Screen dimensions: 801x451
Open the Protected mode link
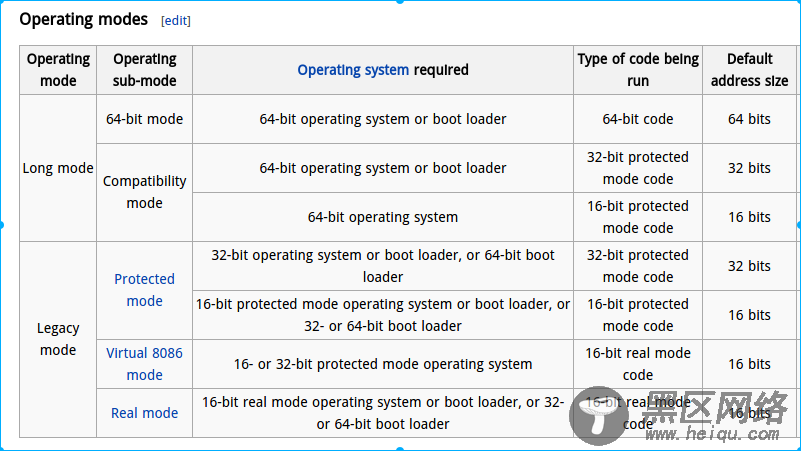(x=144, y=290)
